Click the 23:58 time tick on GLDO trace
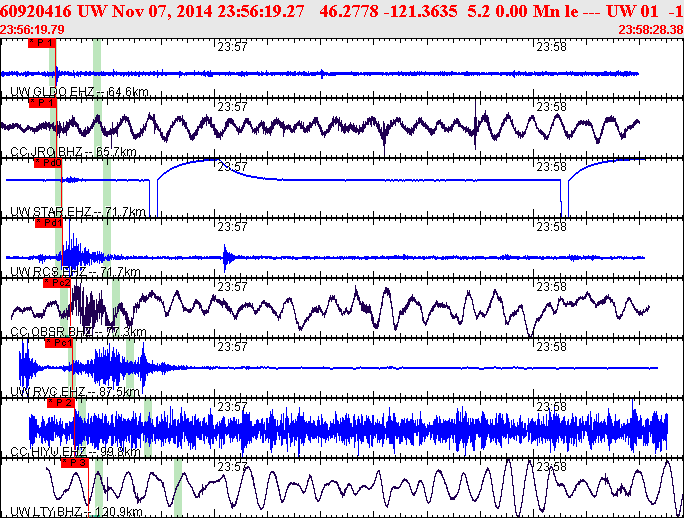 click(x=551, y=47)
